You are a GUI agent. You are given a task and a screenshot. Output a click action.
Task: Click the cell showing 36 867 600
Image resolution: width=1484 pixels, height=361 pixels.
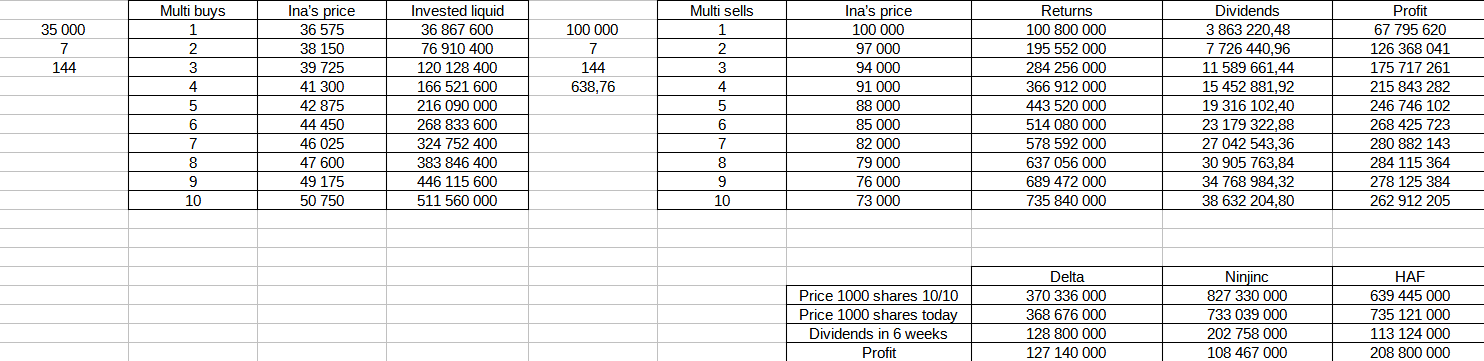pos(457,30)
